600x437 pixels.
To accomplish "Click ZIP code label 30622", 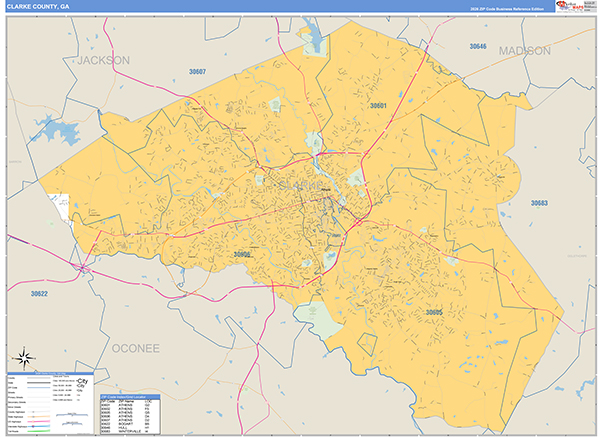I will (x=39, y=294).
